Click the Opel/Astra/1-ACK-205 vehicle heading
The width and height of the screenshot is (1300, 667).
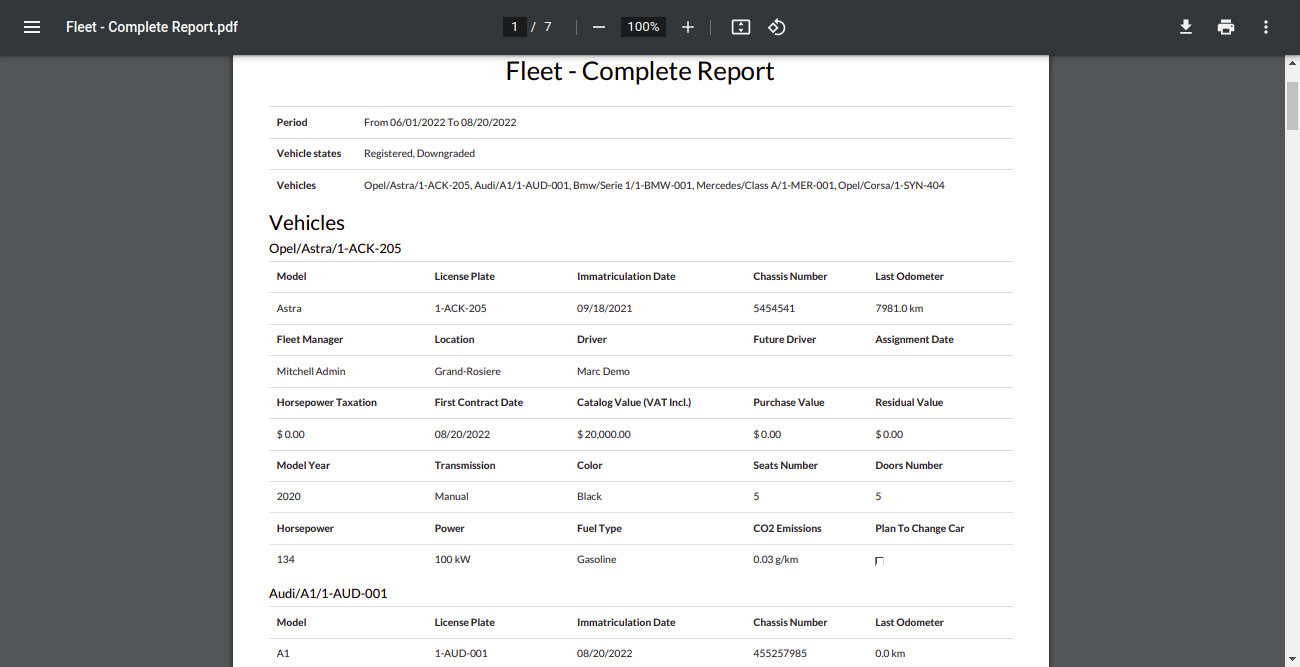(335, 248)
